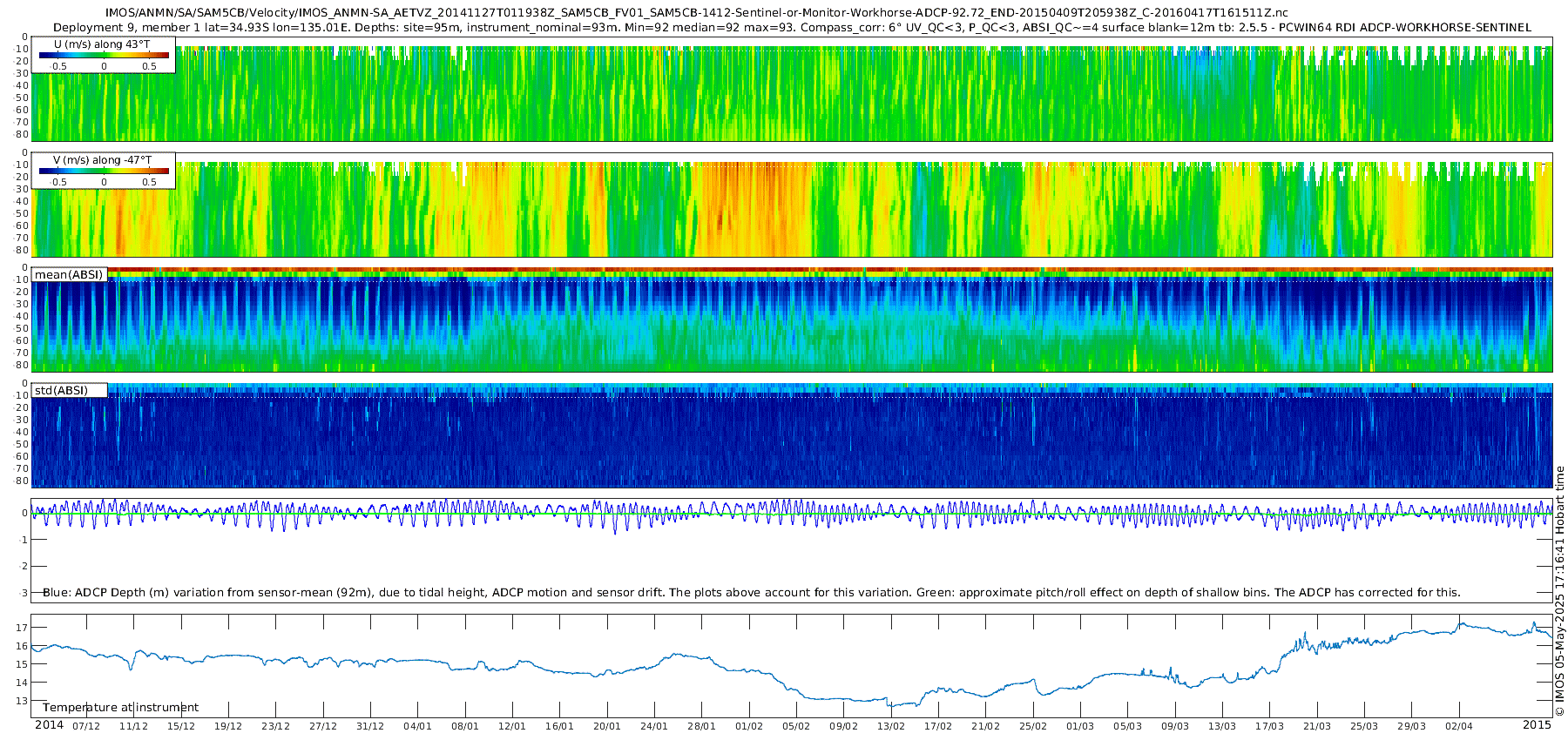Click the 09/03 date tick label
Screen dimensions: 1568x740
[x=1174, y=726]
